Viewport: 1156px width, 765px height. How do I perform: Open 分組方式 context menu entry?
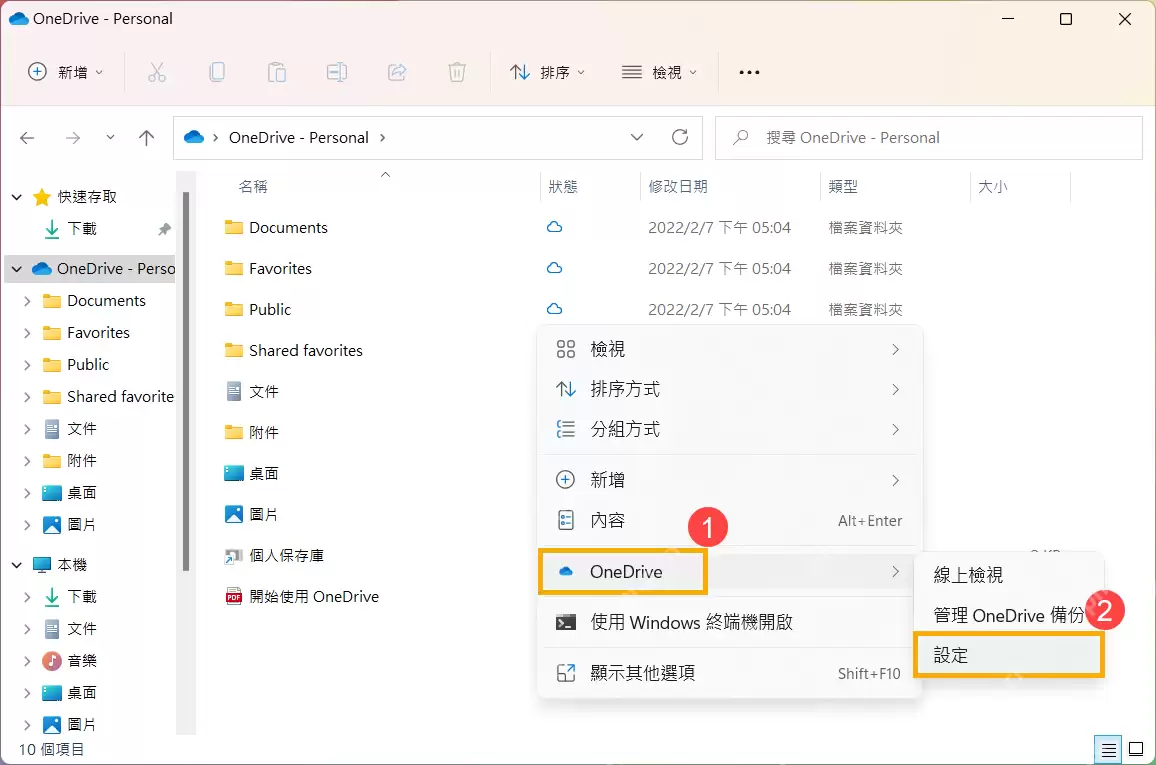pos(730,429)
